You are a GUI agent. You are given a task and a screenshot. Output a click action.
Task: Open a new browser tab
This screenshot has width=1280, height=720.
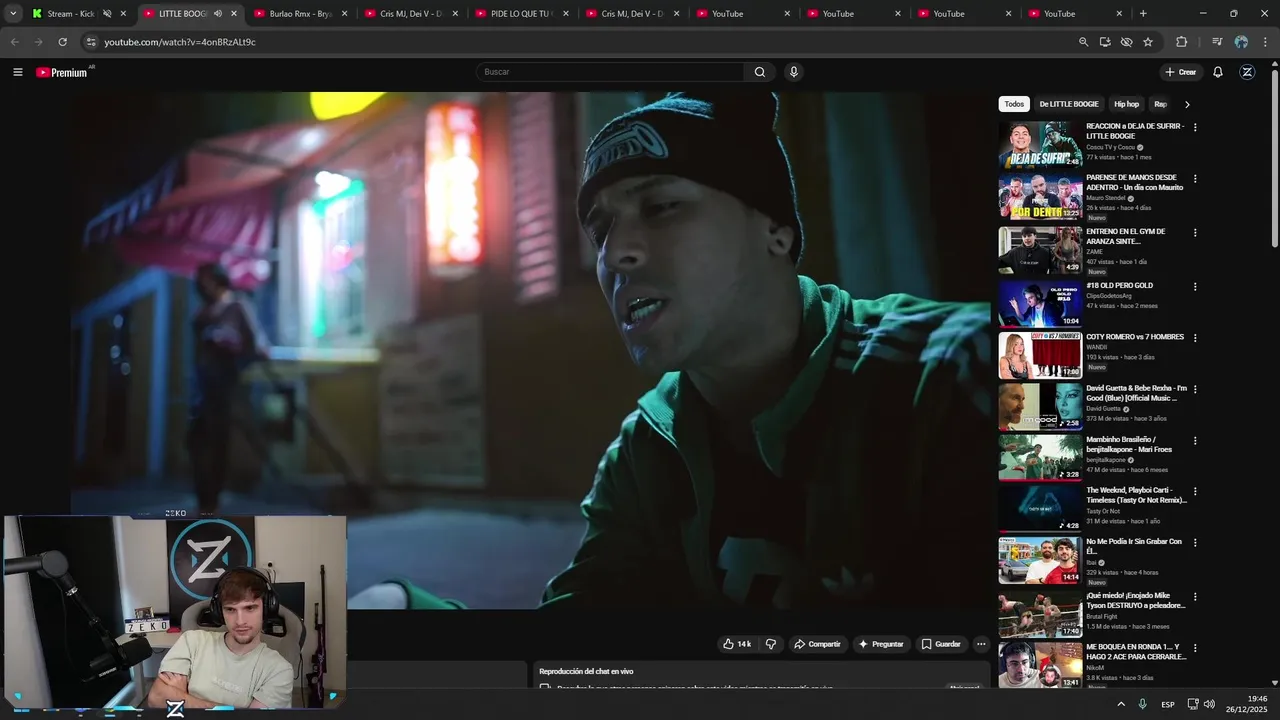[1143, 14]
